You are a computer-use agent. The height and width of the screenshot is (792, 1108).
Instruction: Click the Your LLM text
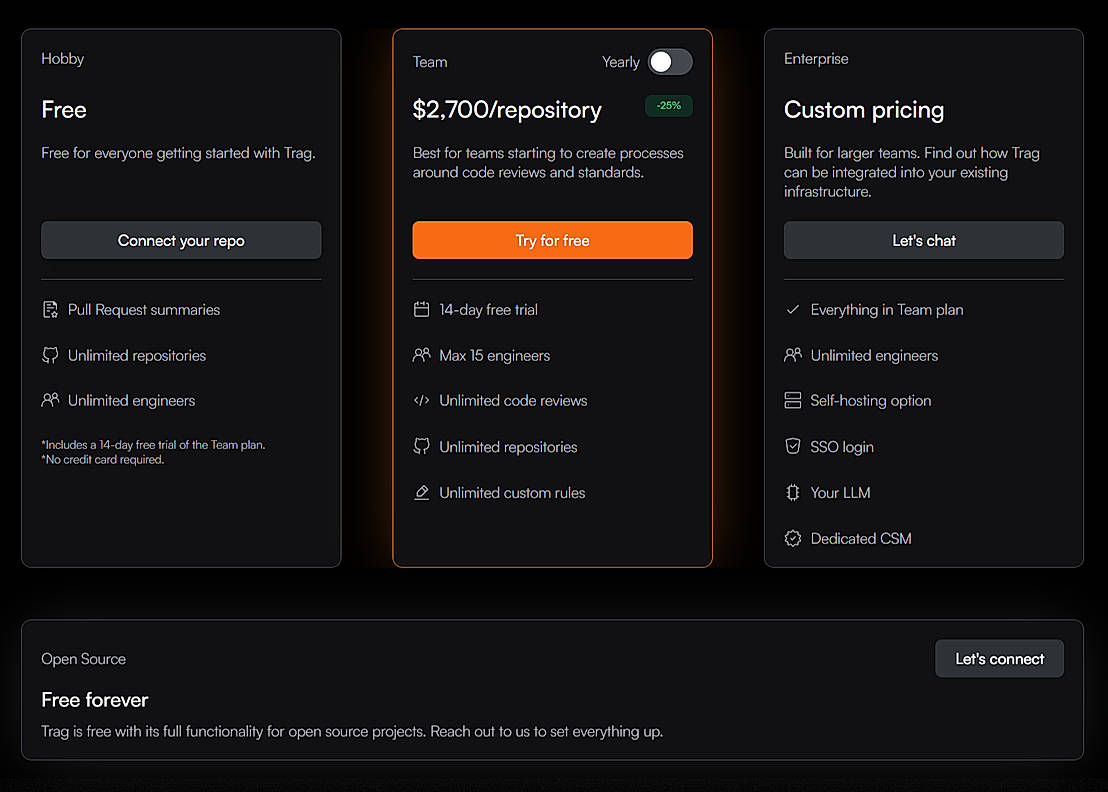840,492
